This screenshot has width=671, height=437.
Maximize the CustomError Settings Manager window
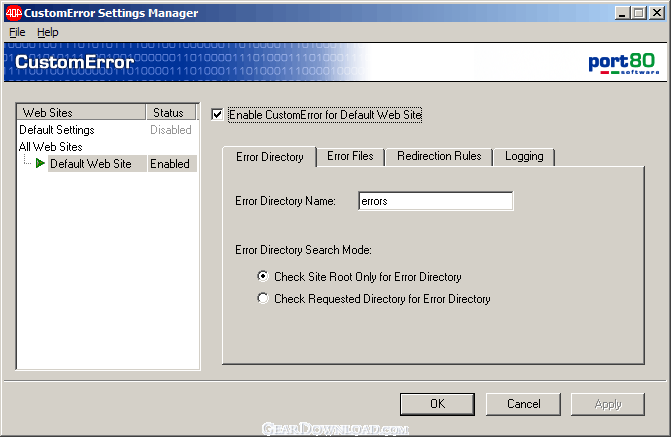[638, 13]
